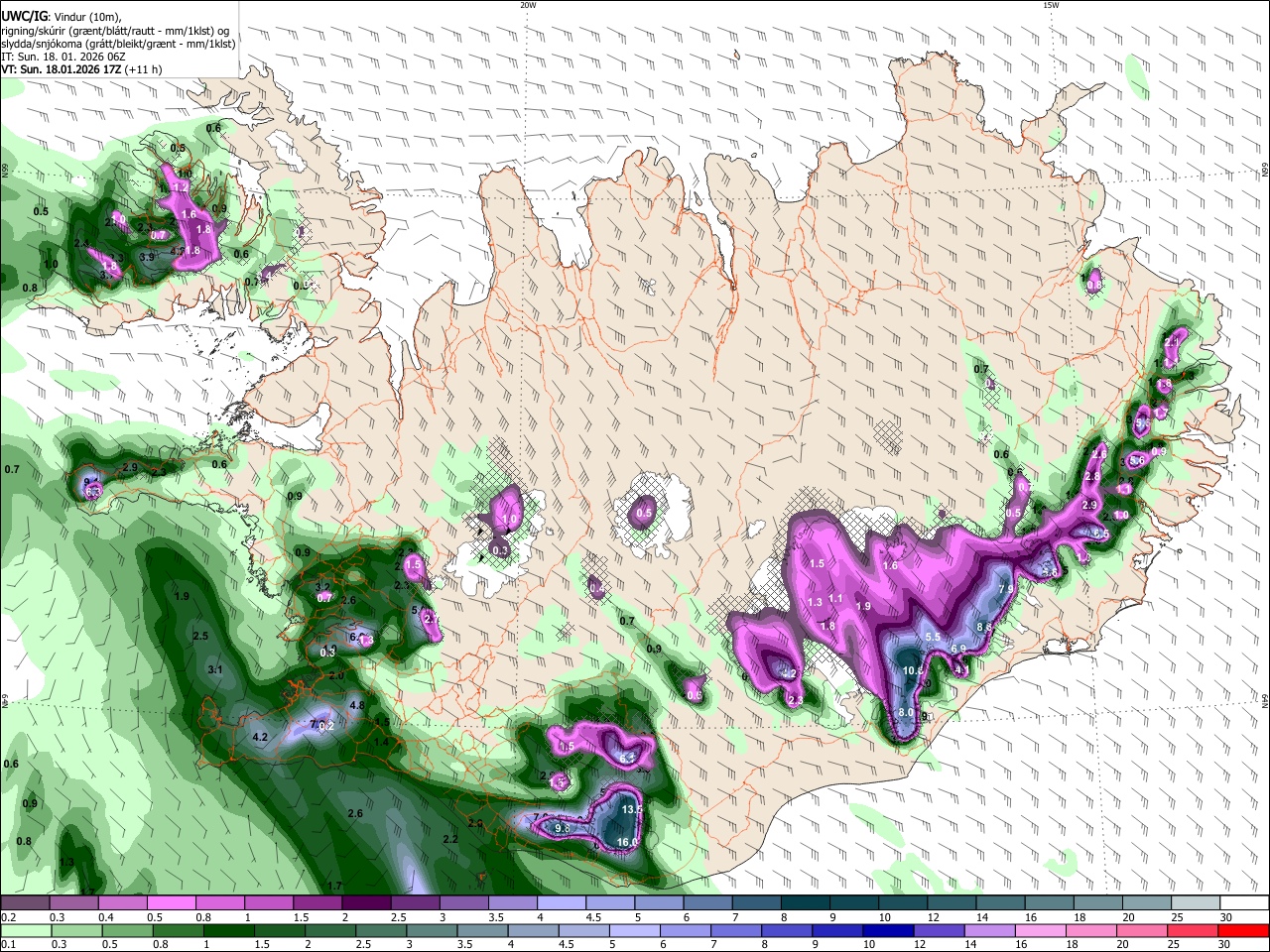Click the '16.0' precipitation value on the map

tap(627, 843)
